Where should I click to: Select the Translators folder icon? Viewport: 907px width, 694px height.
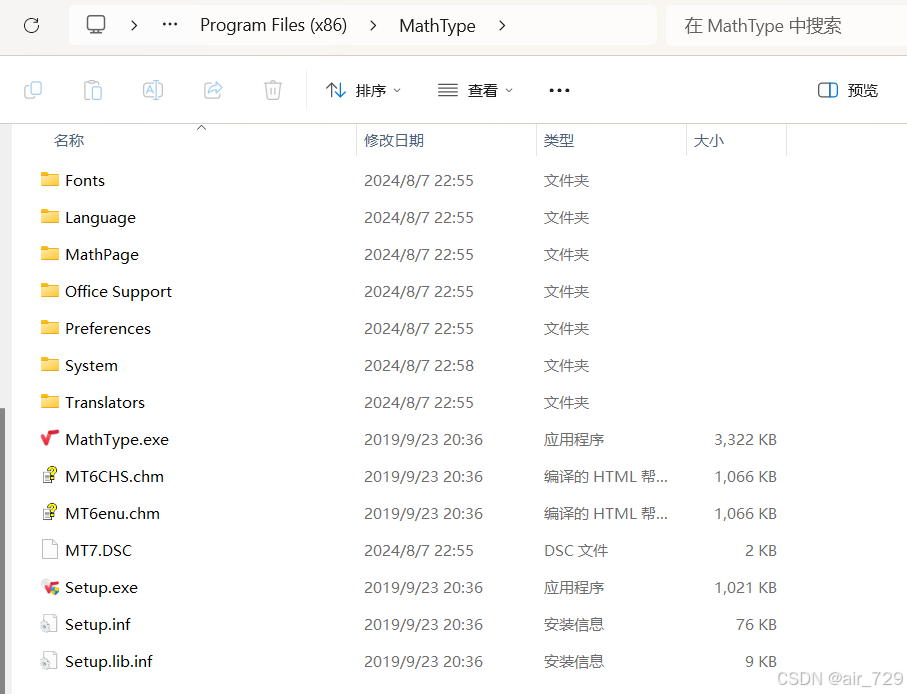pyautogui.click(x=50, y=401)
